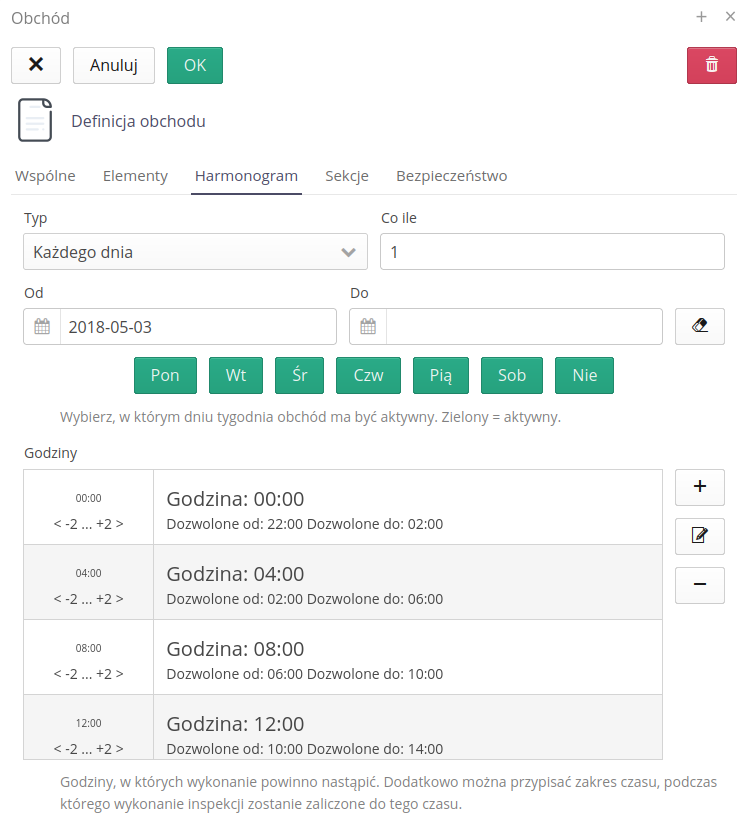Click the Anuluj button

tap(114, 65)
